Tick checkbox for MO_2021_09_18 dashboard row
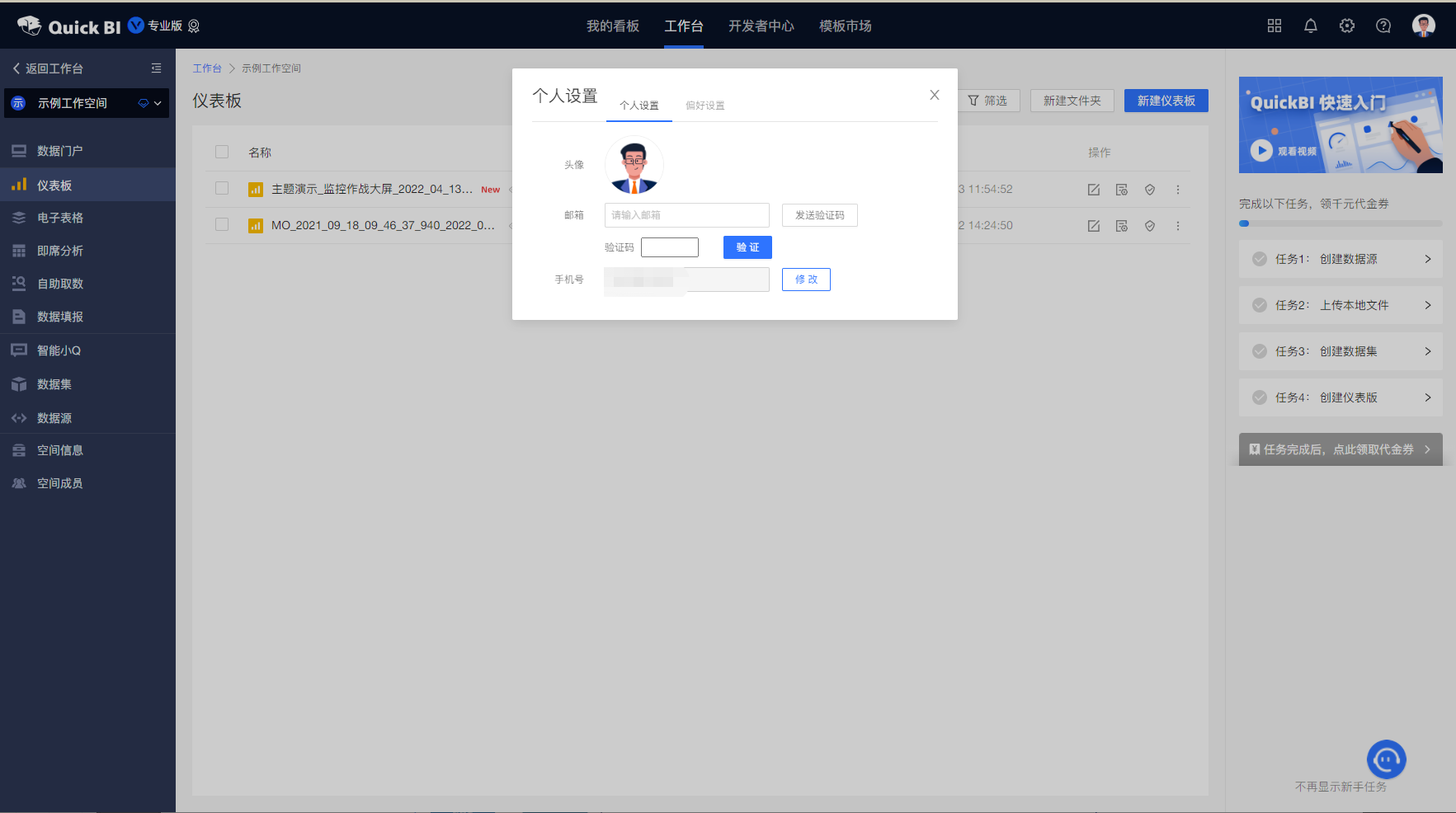The width and height of the screenshot is (1456, 813). 222,224
